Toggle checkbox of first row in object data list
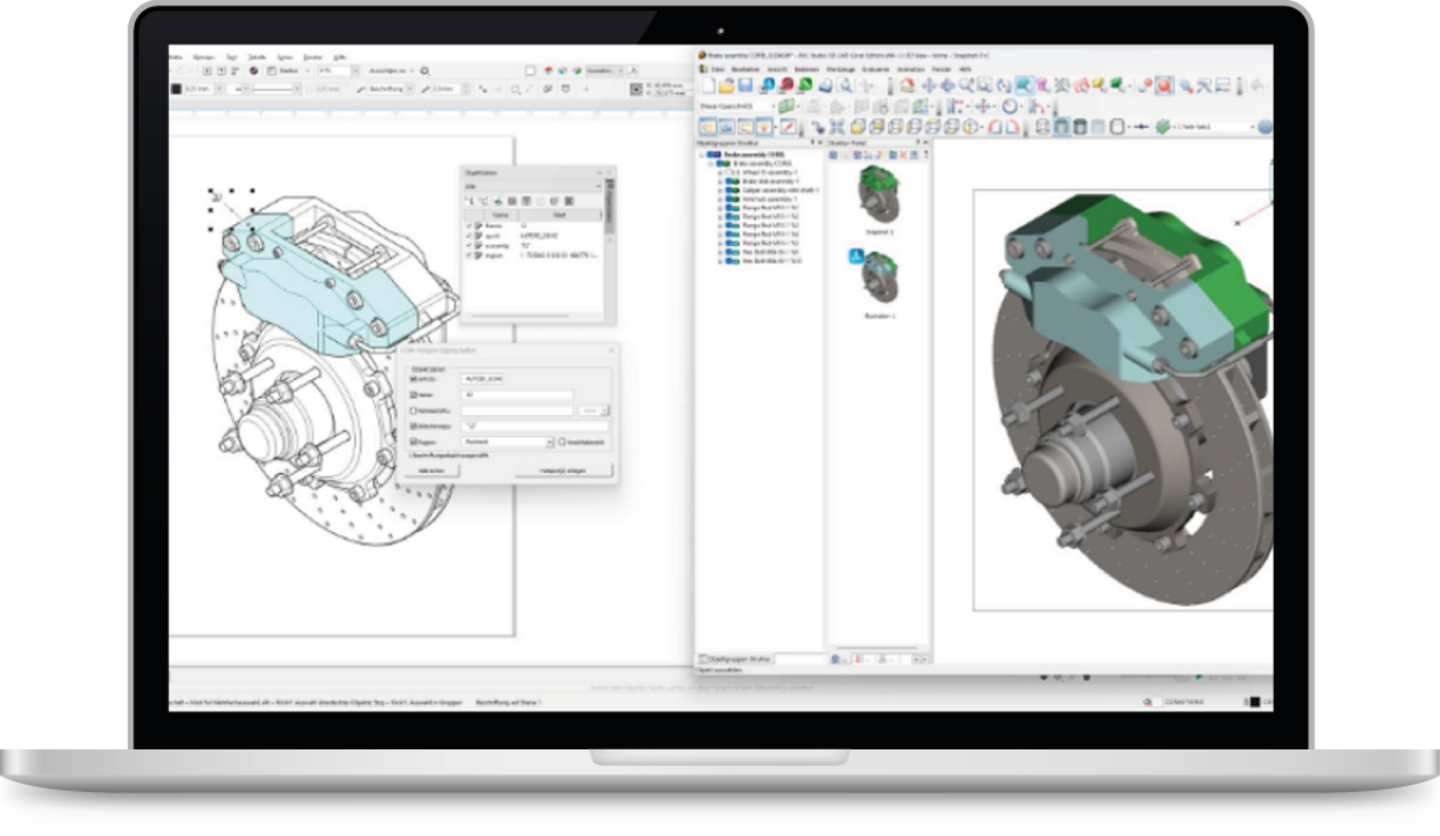Viewport: 1440px width, 836px height. point(469,226)
